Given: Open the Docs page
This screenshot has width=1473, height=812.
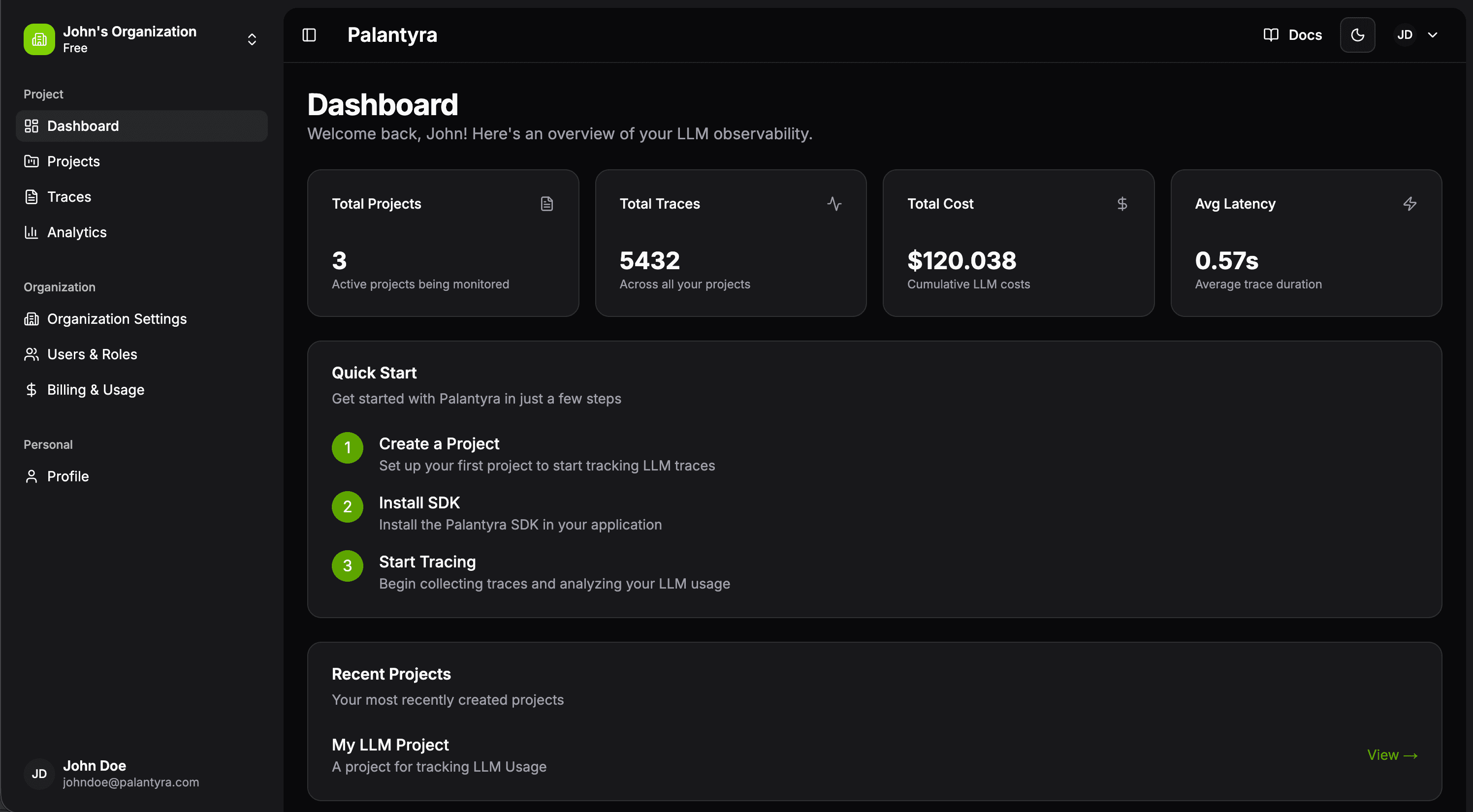Looking at the screenshot, I should click(x=1293, y=34).
